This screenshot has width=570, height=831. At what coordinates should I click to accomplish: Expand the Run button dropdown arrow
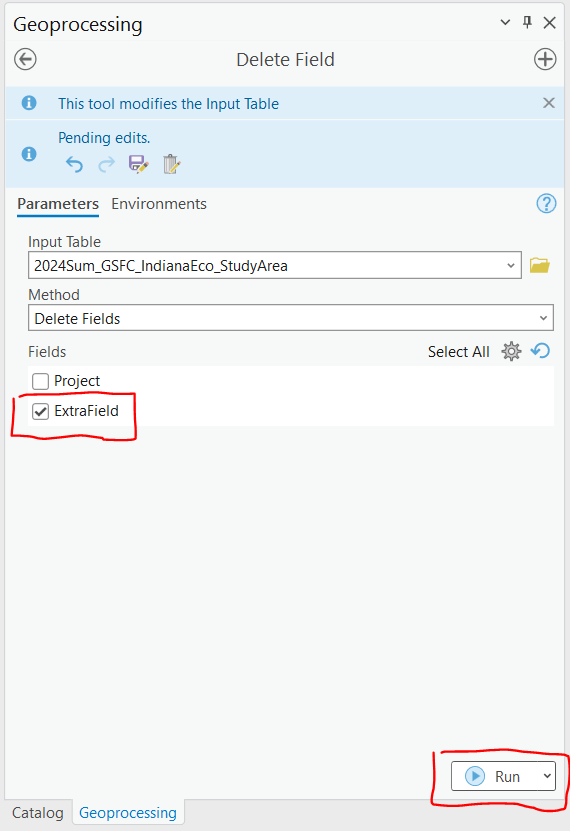coord(547,776)
